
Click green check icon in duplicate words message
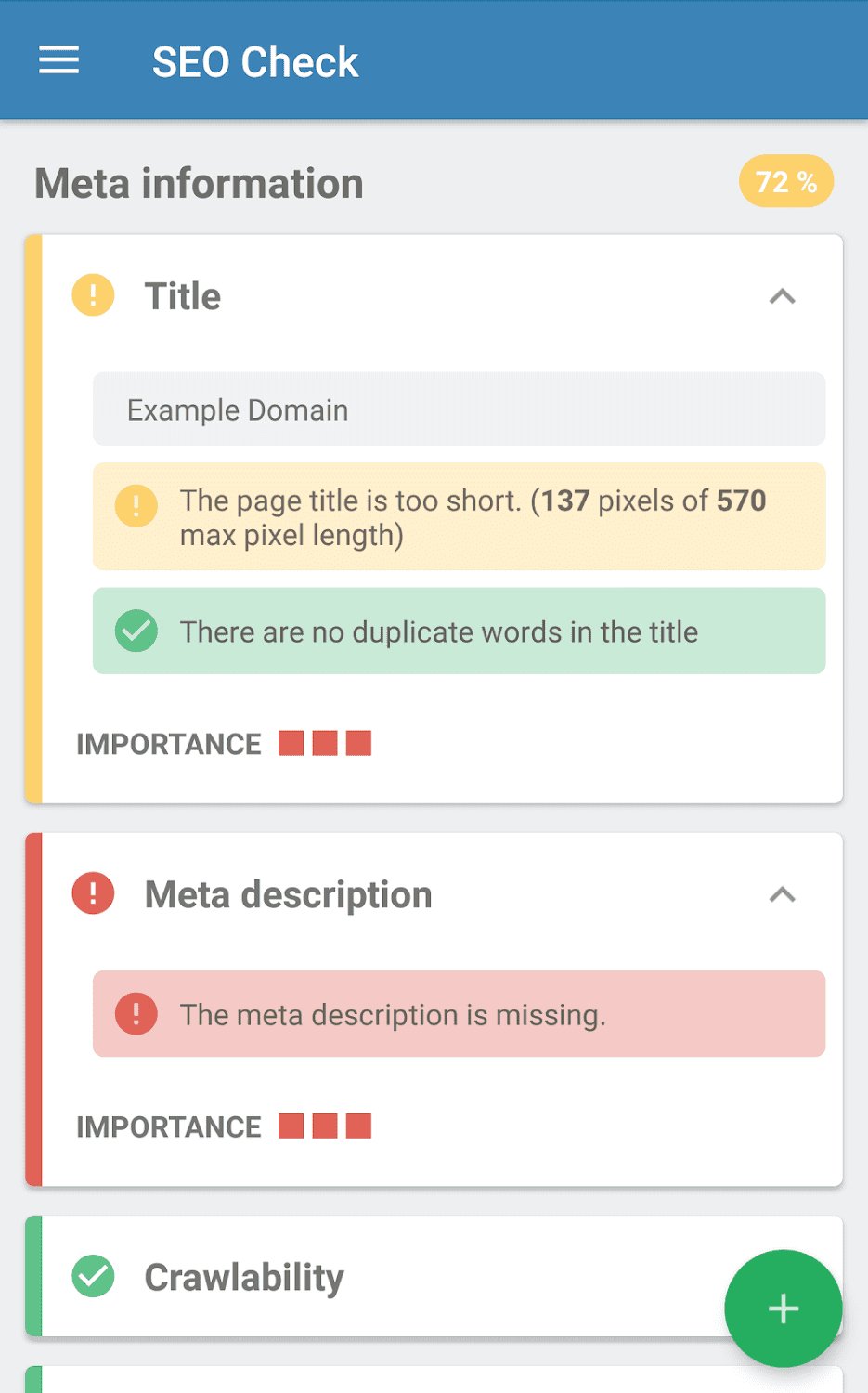point(136,631)
